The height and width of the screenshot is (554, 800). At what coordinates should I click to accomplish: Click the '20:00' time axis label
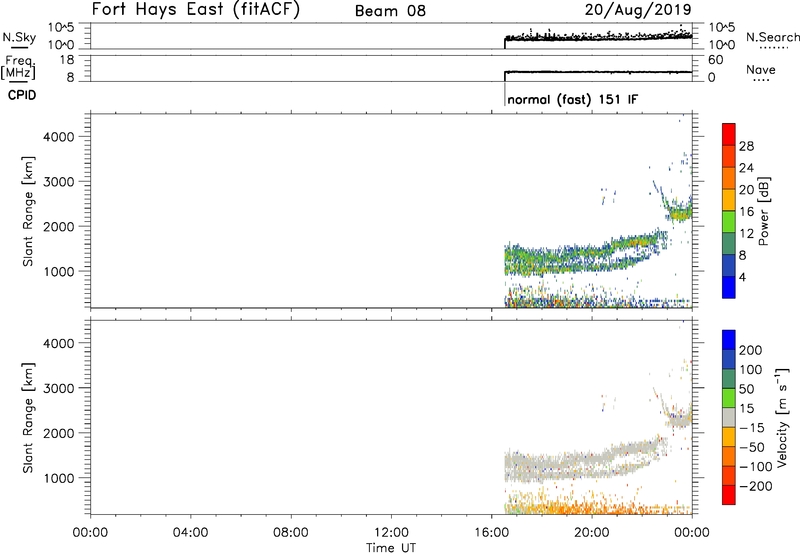pyautogui.click(x=592, y=533)
